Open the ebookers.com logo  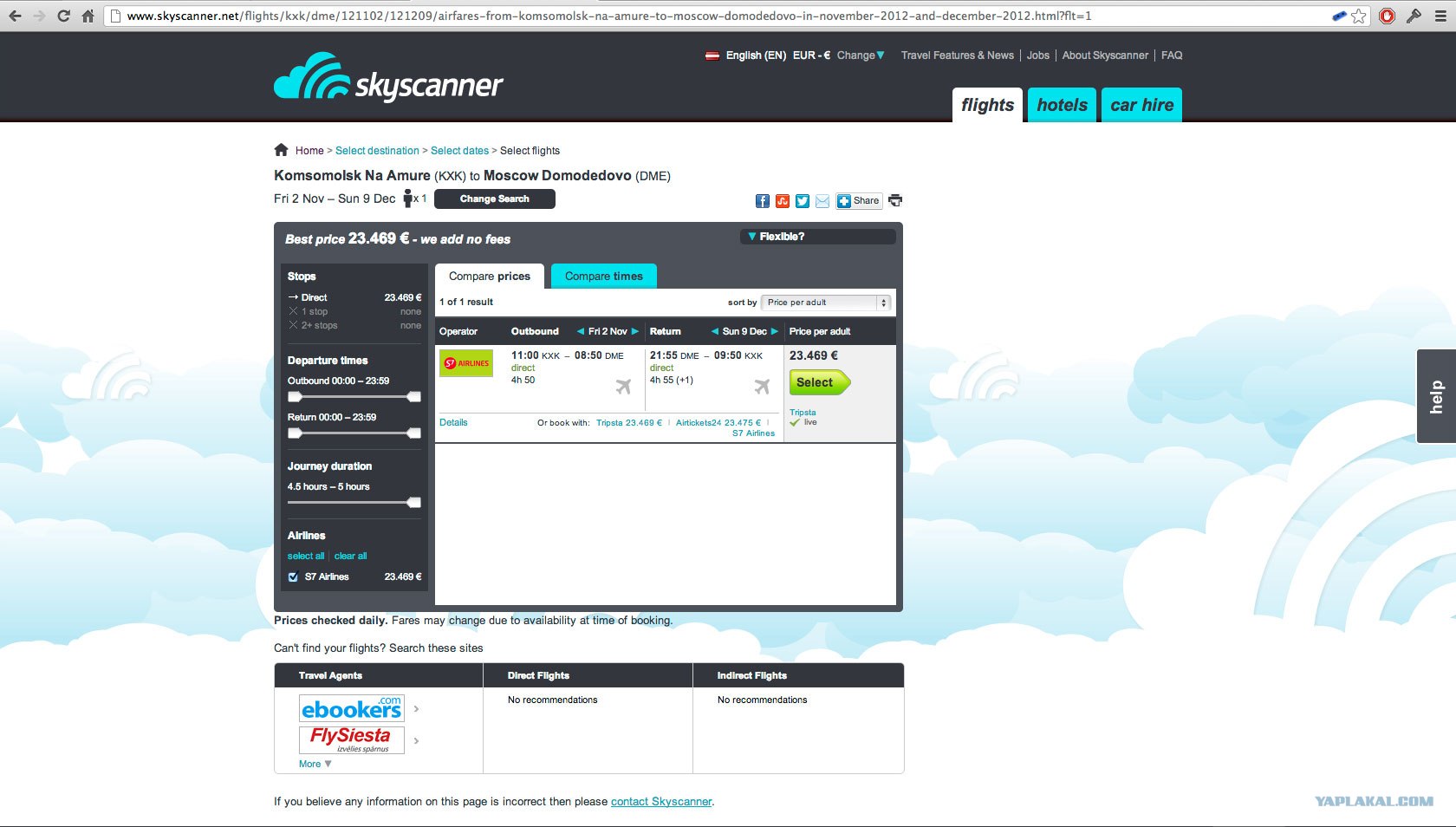(352, 709)
